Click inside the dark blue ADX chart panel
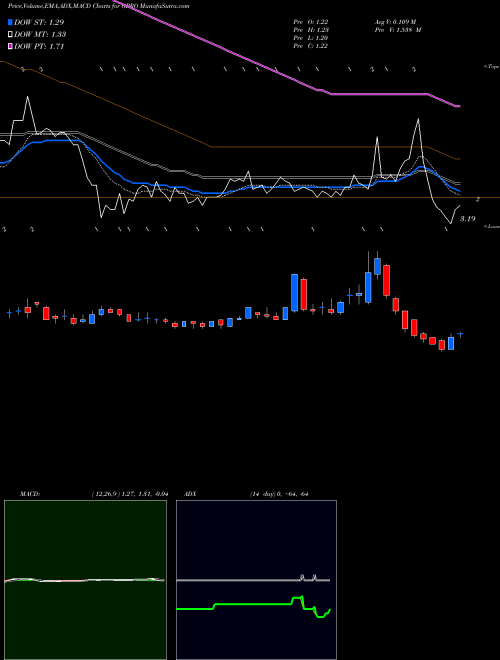The width and height of the screenshot is (500, 660). (x=256, y=580)
